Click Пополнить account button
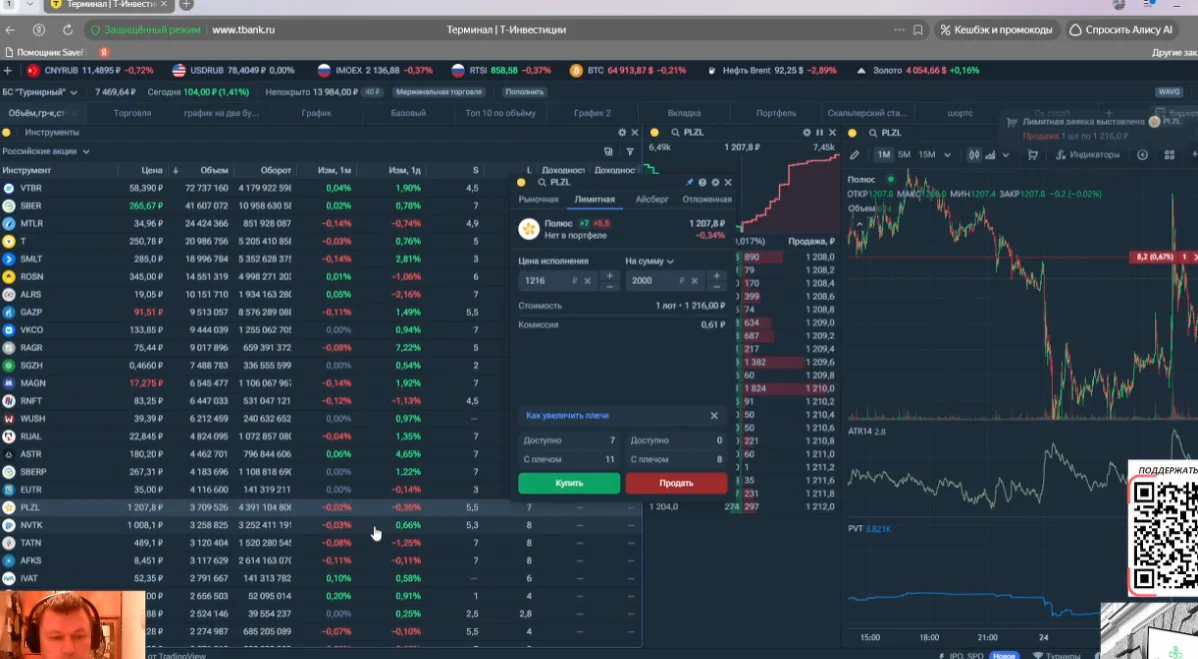The image size is (1198, 659). click(524, 92)
